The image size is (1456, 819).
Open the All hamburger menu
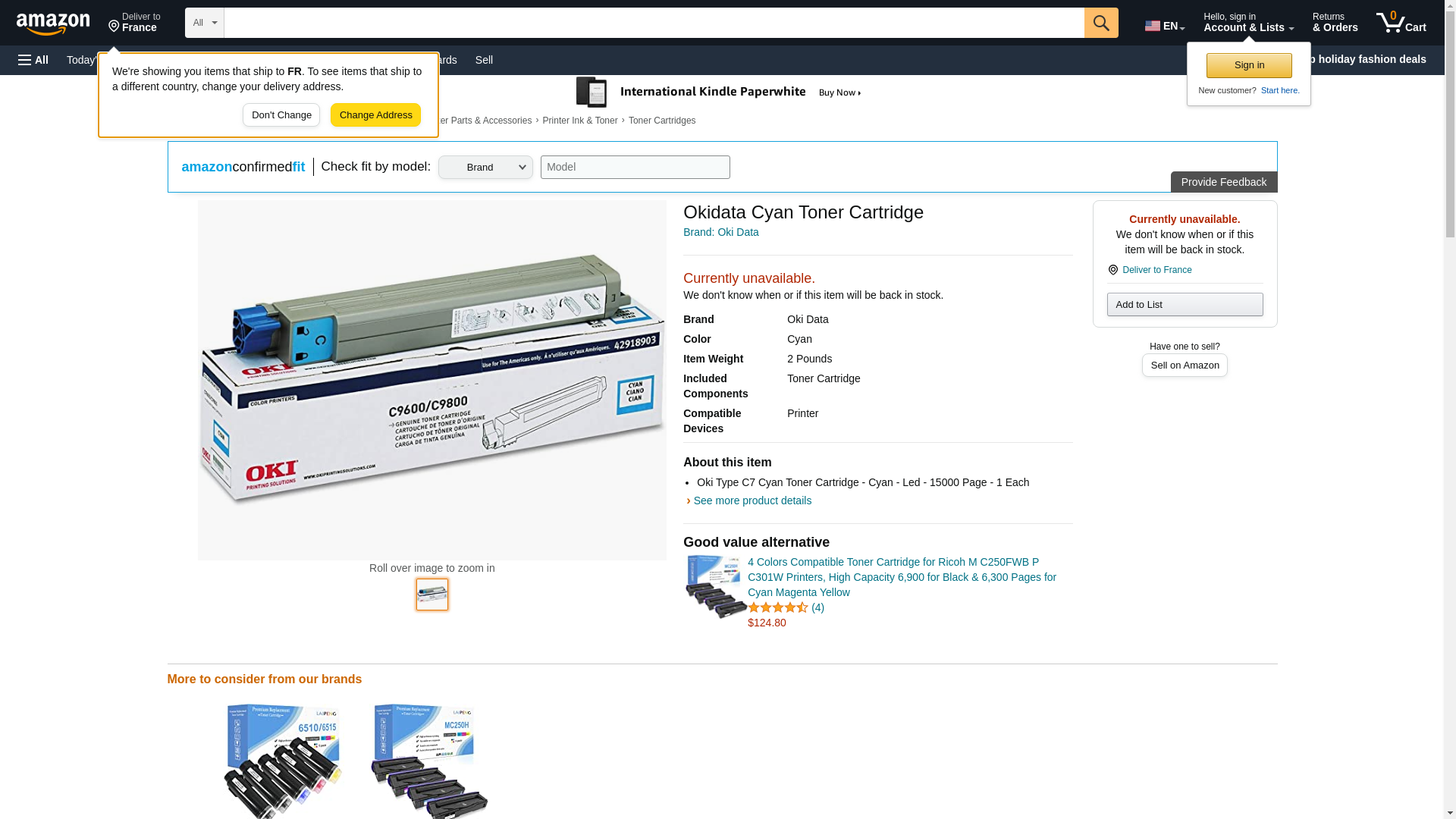(x=33, y=60)
